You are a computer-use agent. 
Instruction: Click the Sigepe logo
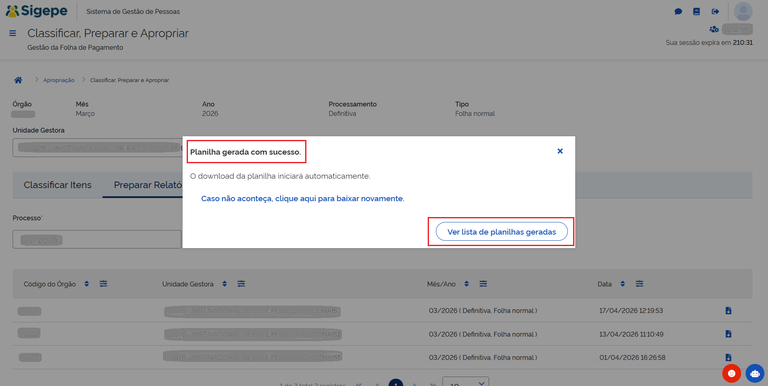coord(37,11)
